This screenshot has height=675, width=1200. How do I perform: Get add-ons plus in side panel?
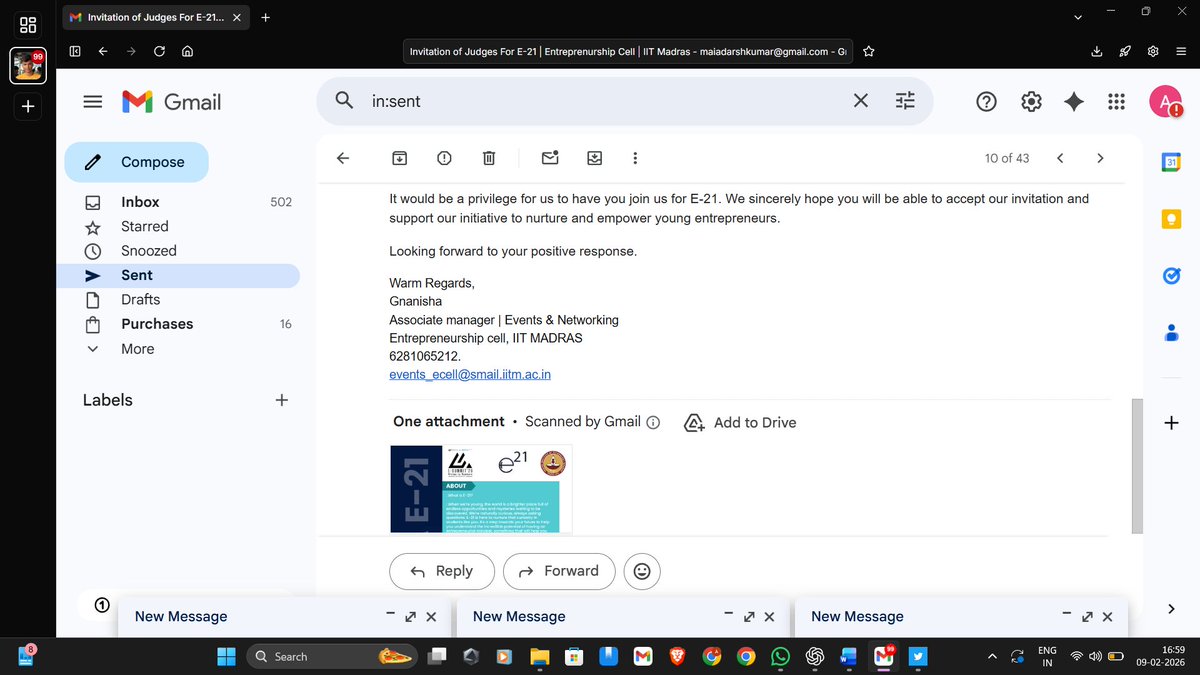tap(1171, 423)
